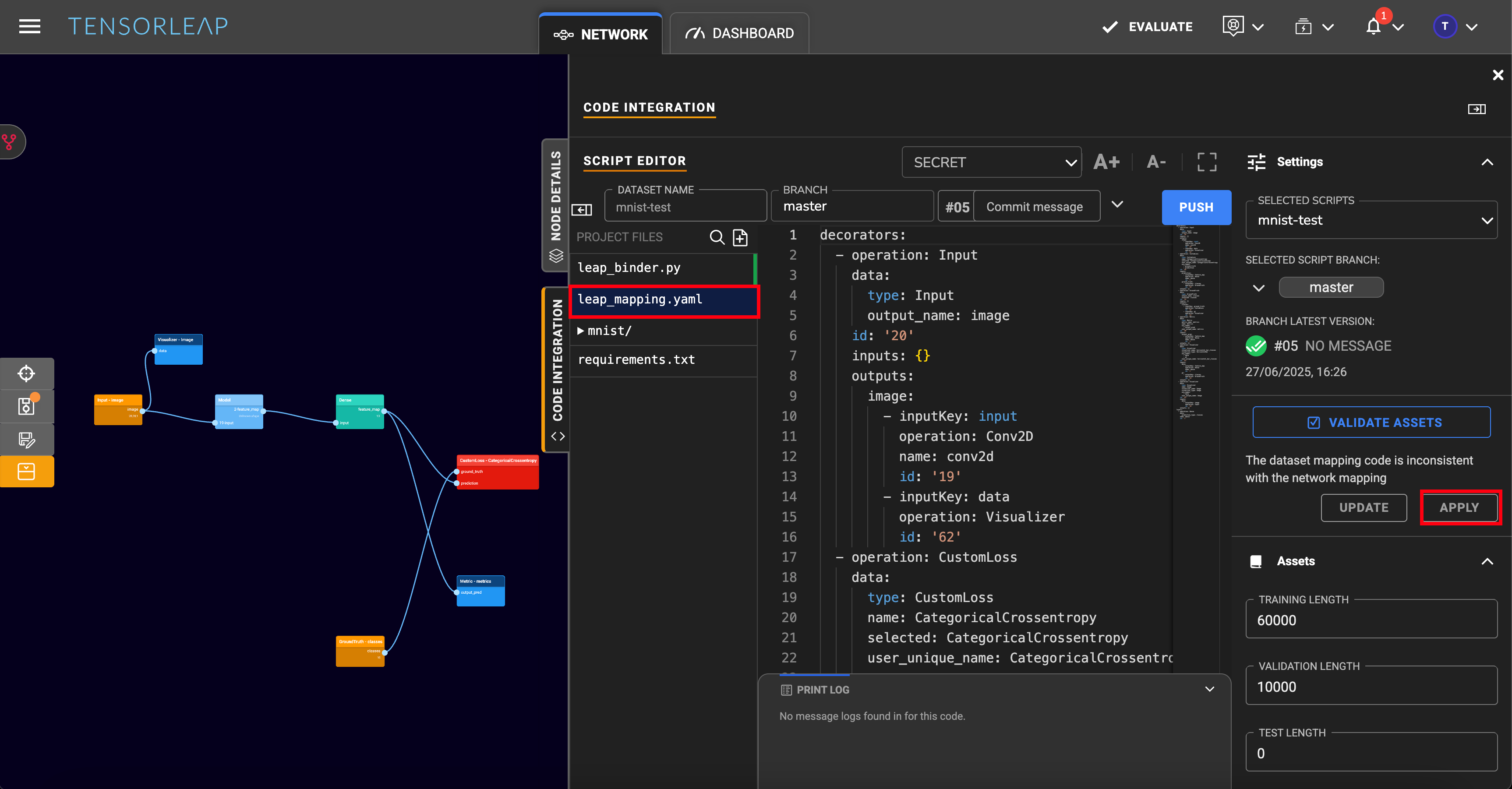Click the Validate Assets checkbox button
1512x789 pixels.
tap(1371, 423)
